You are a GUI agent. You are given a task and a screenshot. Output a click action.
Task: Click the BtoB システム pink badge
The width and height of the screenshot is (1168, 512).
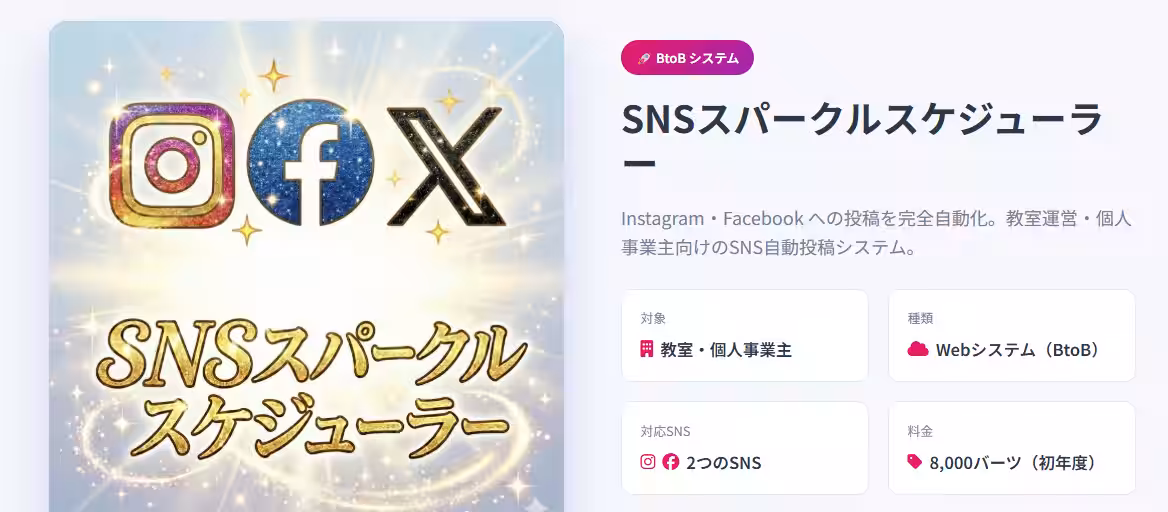click(687, 58)
